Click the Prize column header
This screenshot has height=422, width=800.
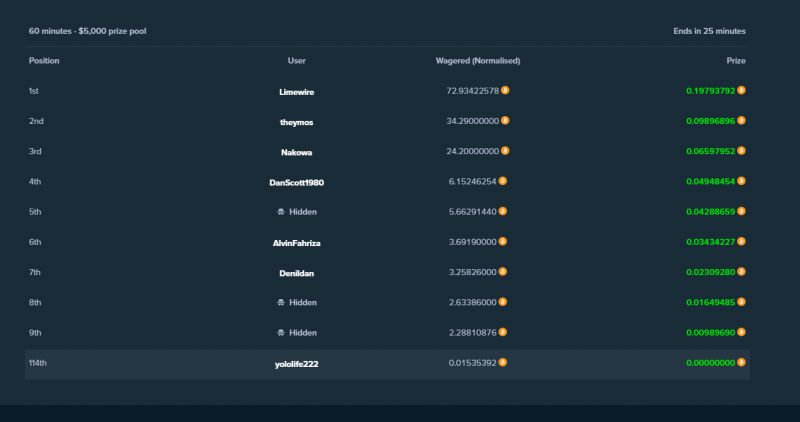736,60
